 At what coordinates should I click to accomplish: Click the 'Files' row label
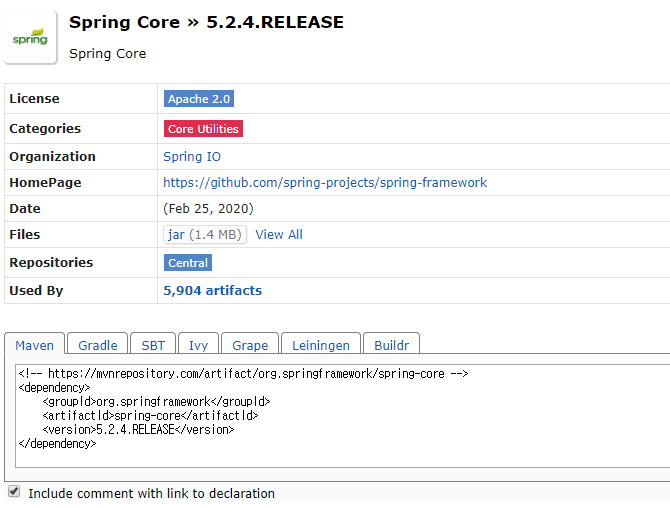tap(25, 235)
